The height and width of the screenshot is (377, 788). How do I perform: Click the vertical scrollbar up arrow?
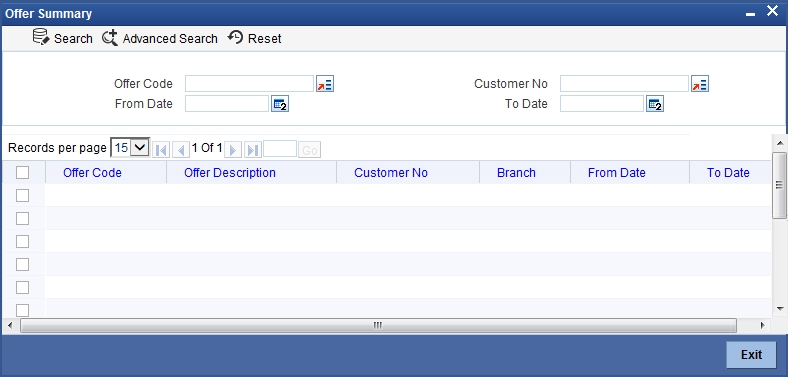tap(779, 143)
